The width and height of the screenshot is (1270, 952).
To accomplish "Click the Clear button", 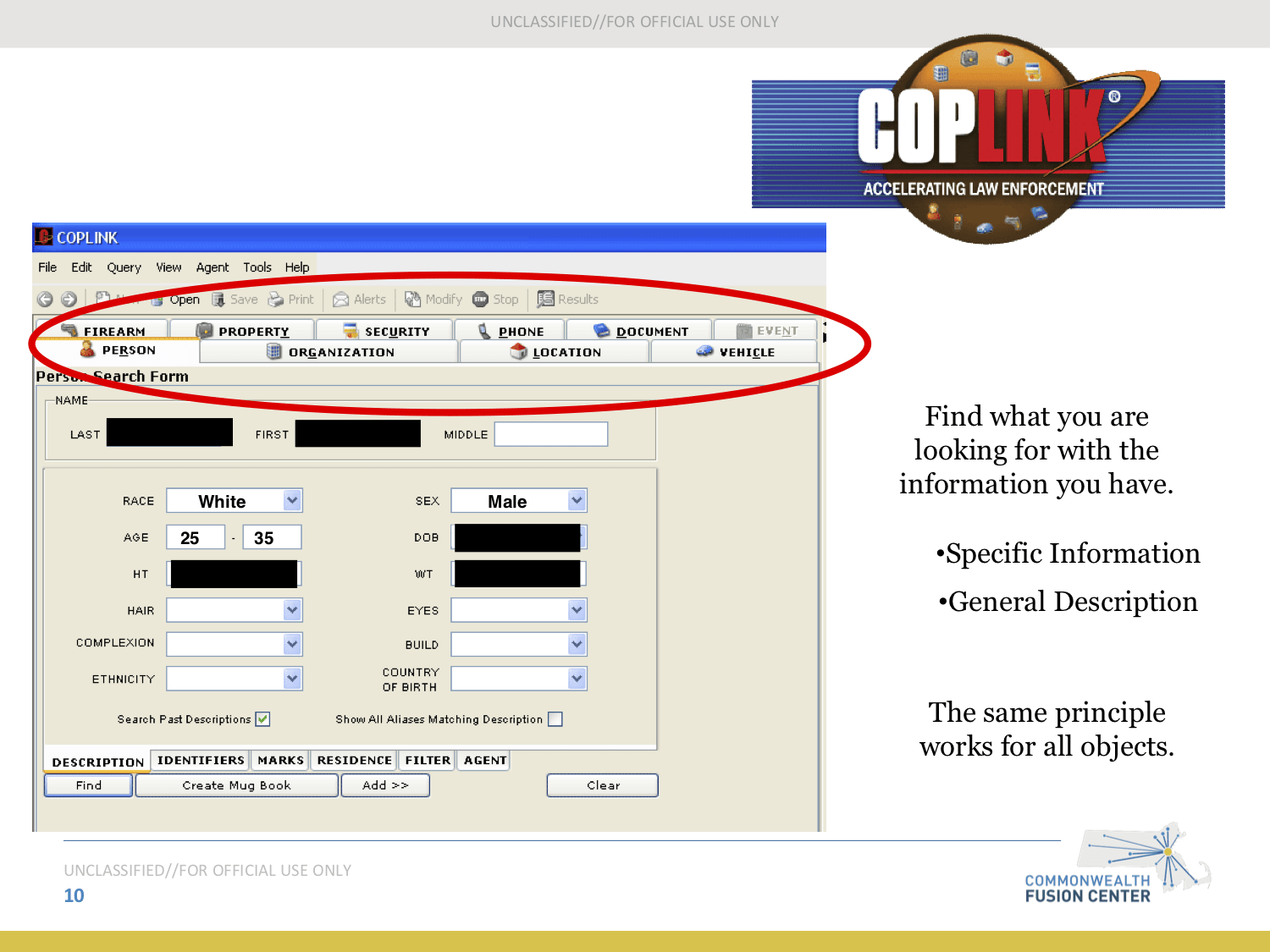I will tap(603, 785).
